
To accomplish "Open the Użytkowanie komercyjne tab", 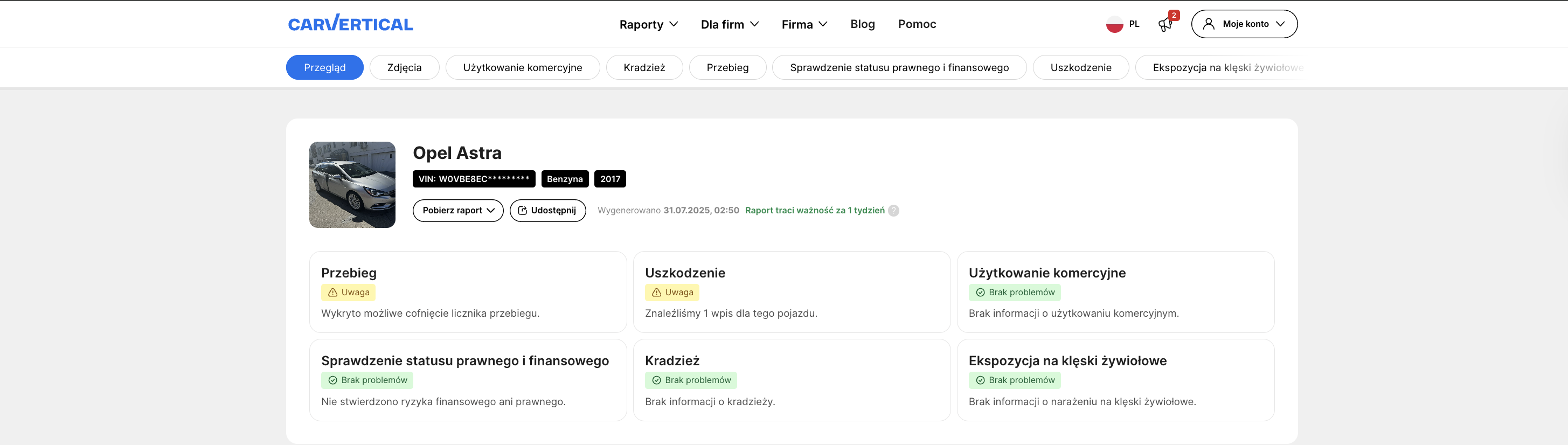I will point(522,67).
